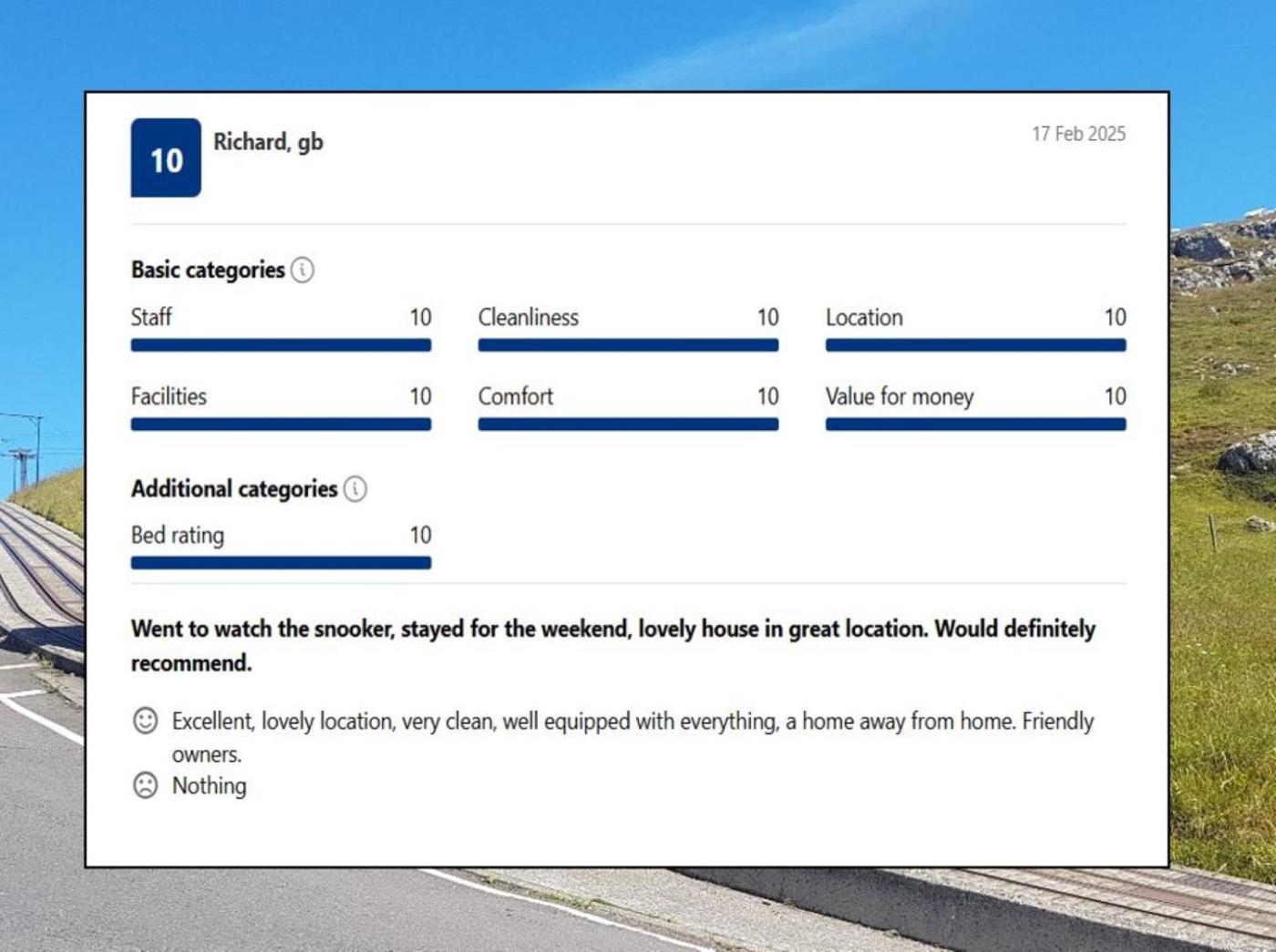Click the sad face negative feedback icon
The width and height of the screenshot is (1276, 952).
pos(146,785)
